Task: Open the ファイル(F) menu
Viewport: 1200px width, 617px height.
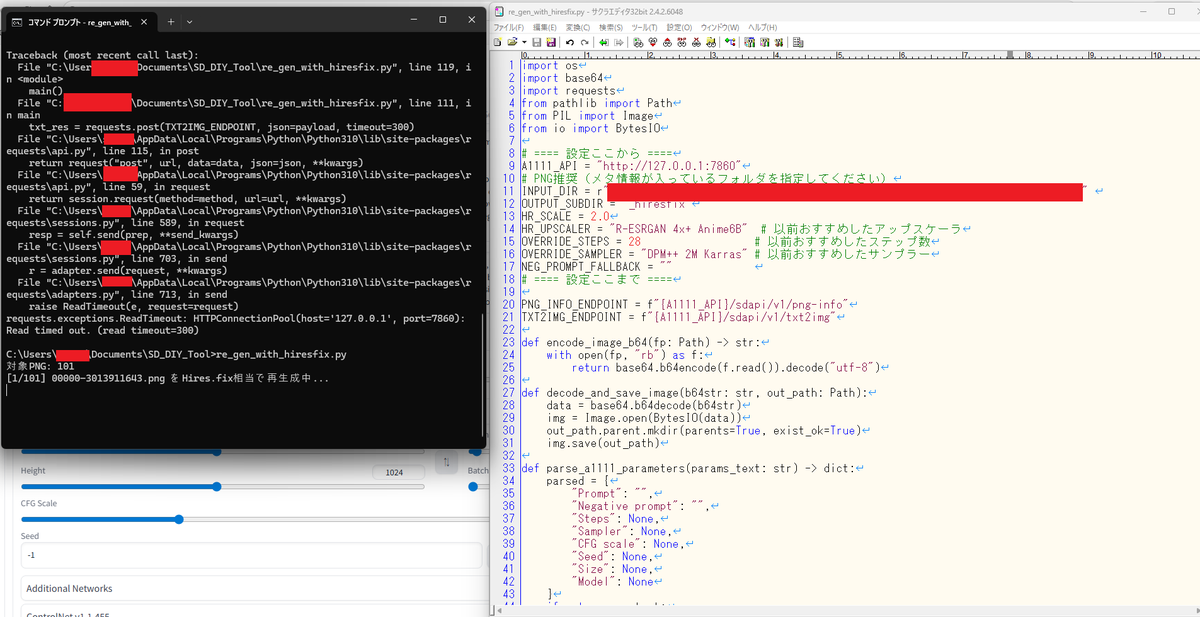Action: [508, 27]
